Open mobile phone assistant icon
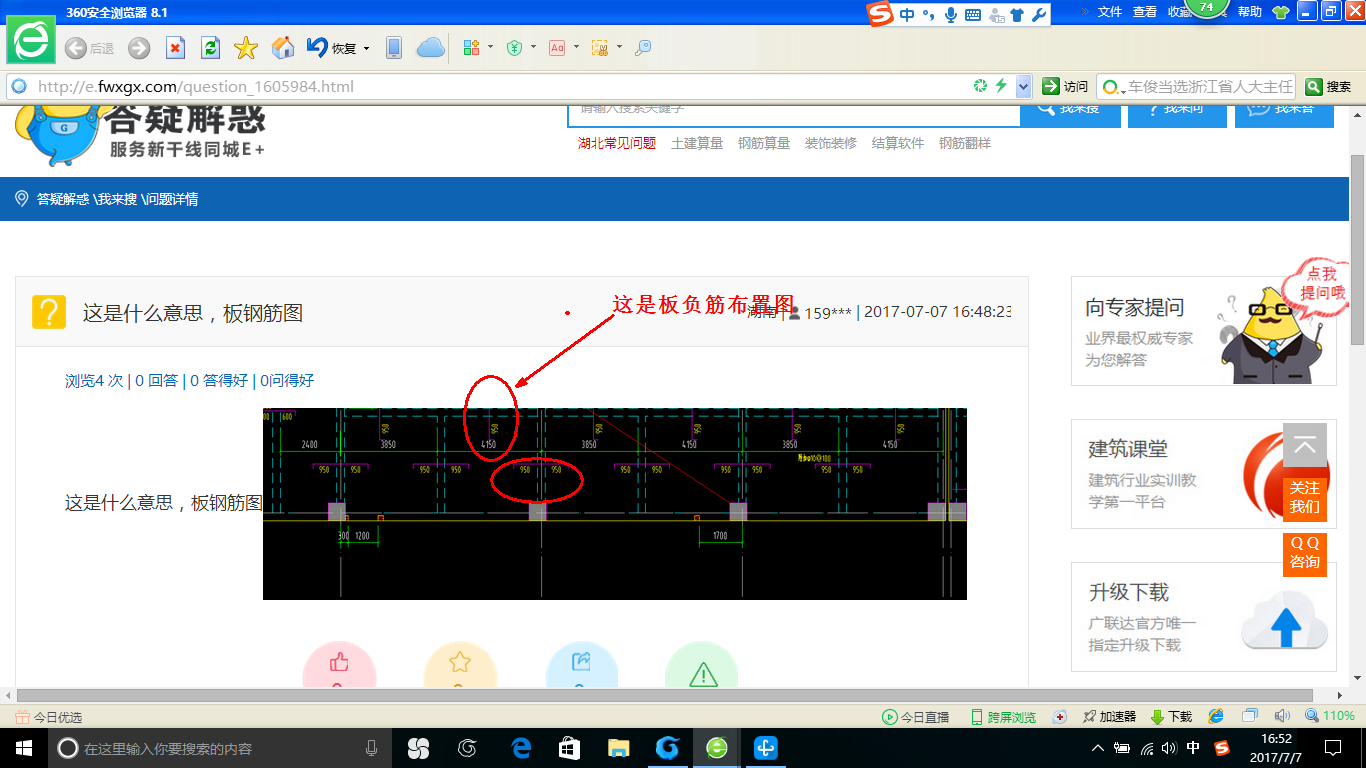Screen dimensions: 1366x768 point(394,48)
